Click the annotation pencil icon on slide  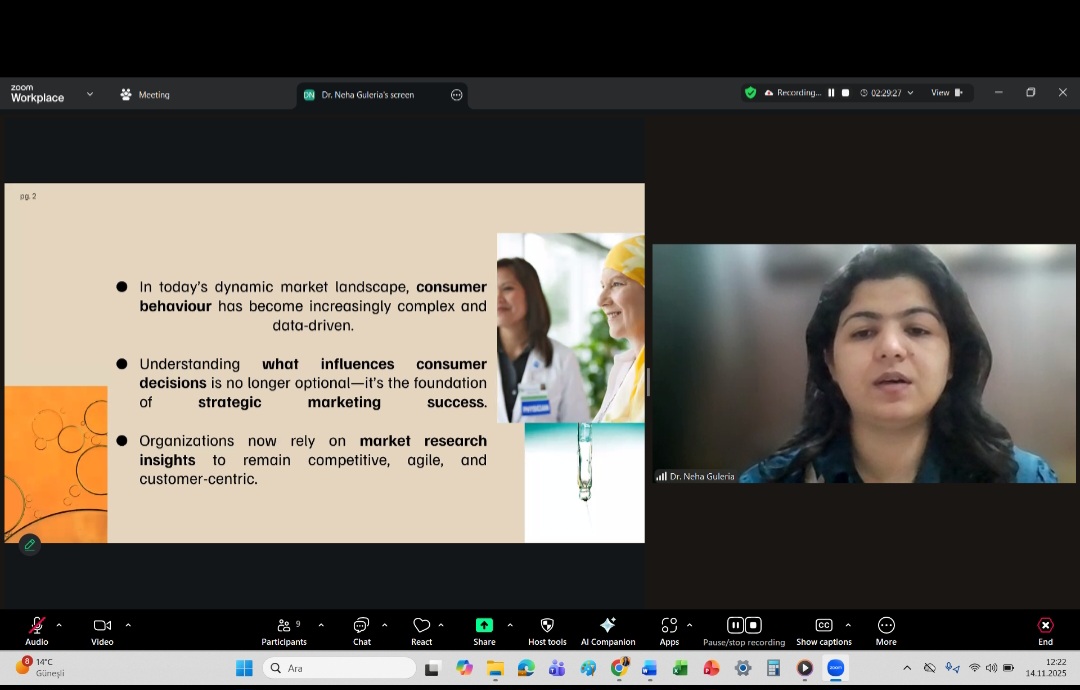pyautogui.click(x=30, y=544)
